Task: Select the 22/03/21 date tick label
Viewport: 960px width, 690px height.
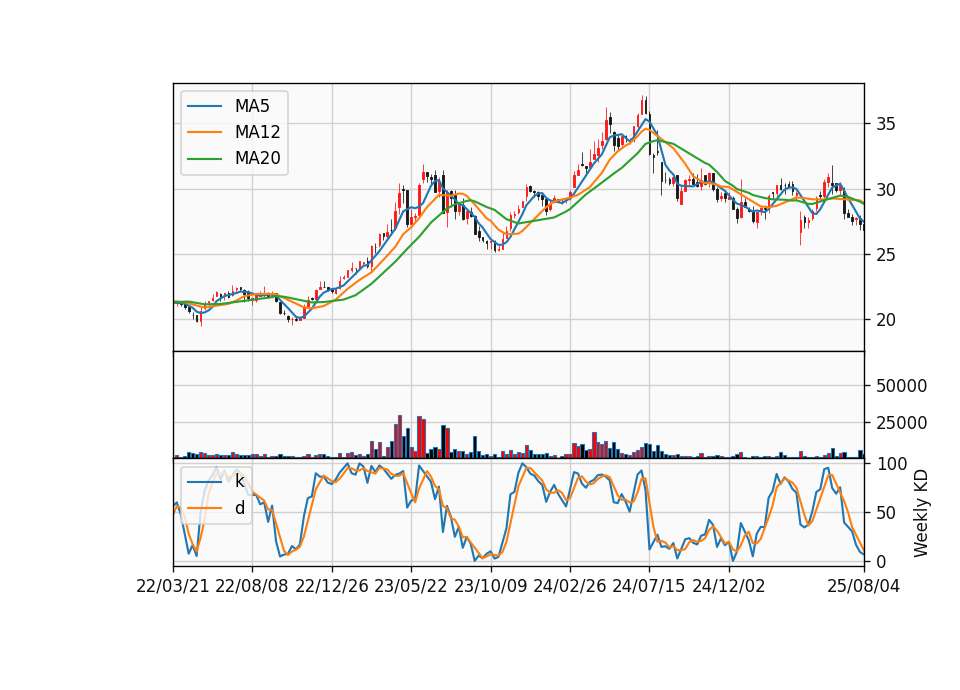Action: pyautogui.click(x=173, y=586)
